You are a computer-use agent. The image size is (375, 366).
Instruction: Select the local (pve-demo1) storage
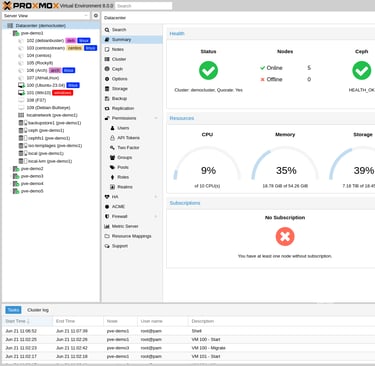[x=46, y=153]
